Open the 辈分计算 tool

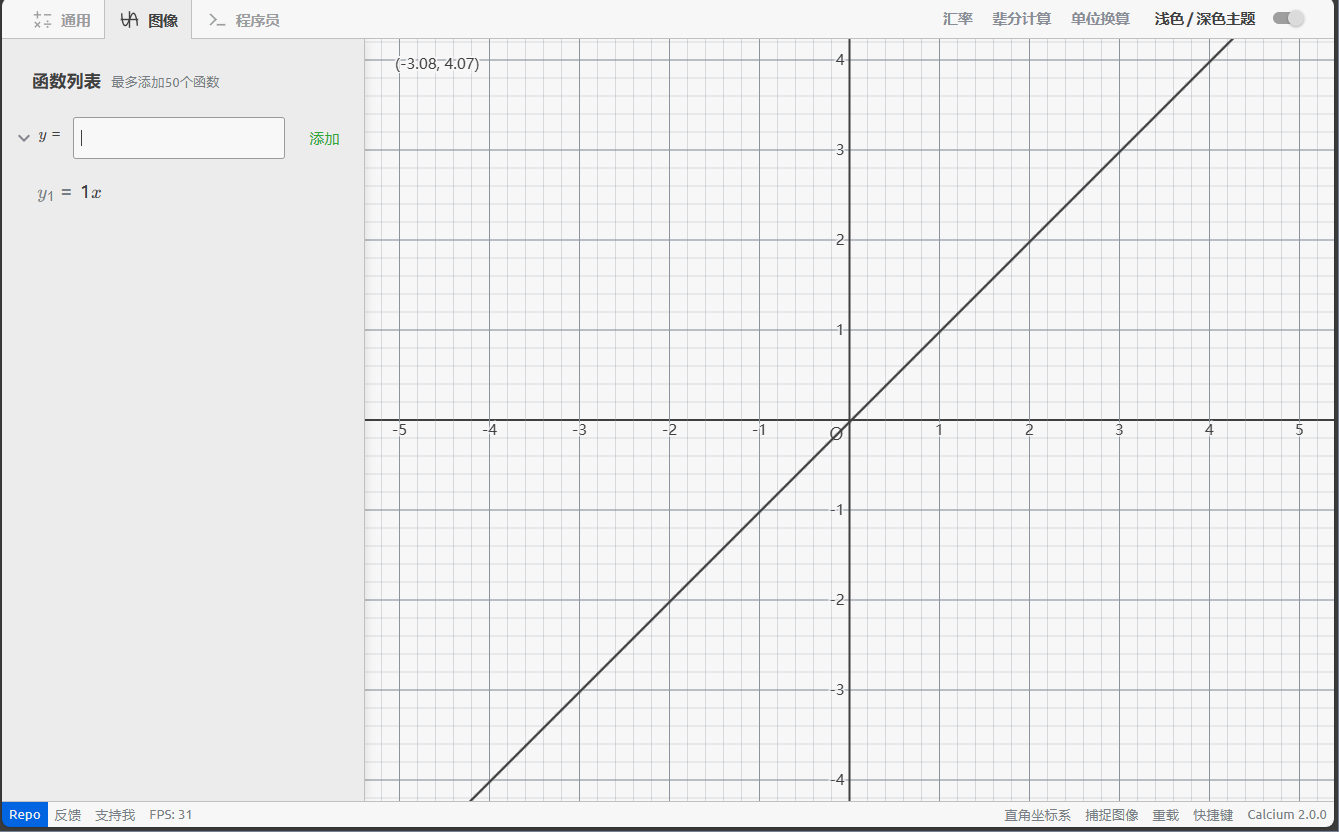click(1021, 19)
